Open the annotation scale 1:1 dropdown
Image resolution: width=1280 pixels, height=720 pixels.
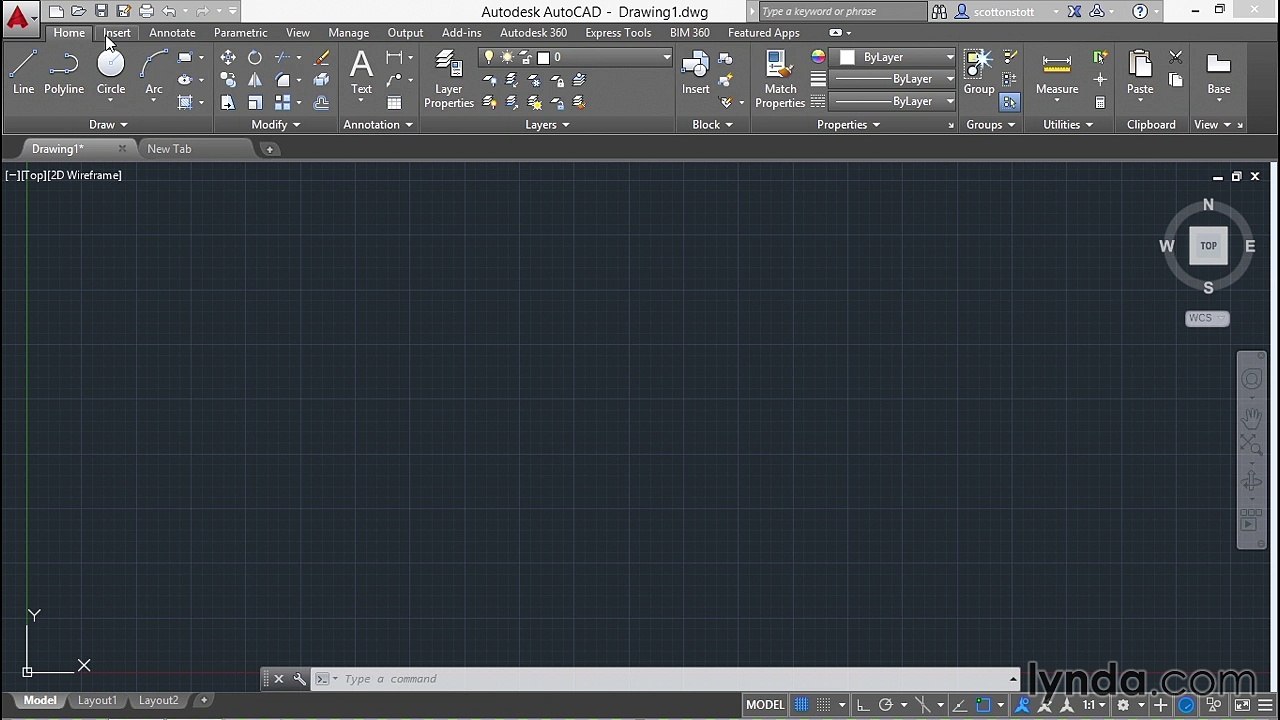pyautogui.click(x=1092, y=705)
